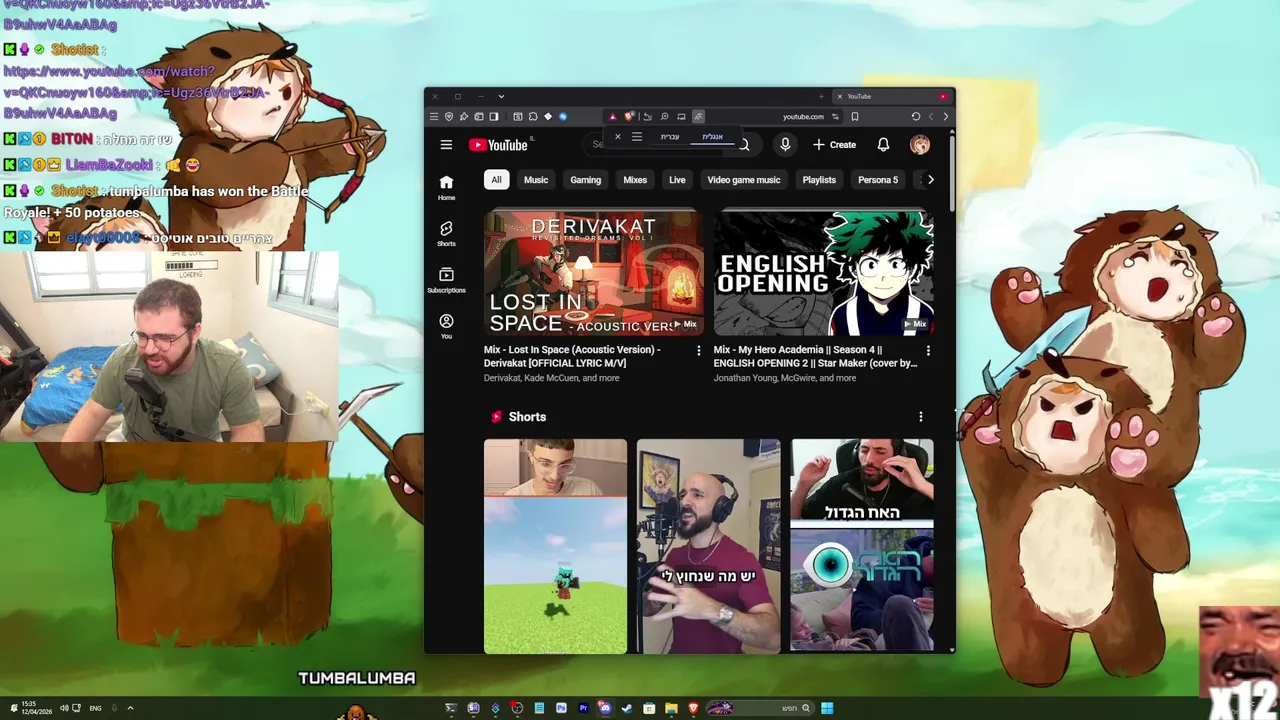Open the You section in sidebar
The image size is (1280, 720).
coord(446,327)
